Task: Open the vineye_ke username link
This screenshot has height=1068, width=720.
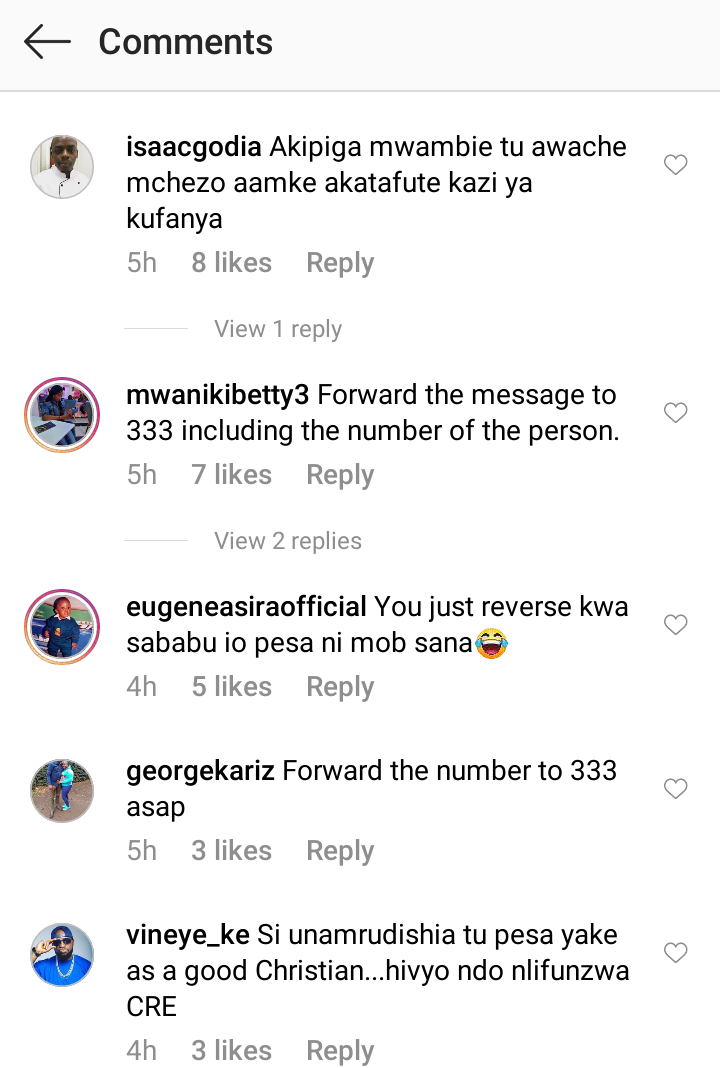Action: pos(188,935)
